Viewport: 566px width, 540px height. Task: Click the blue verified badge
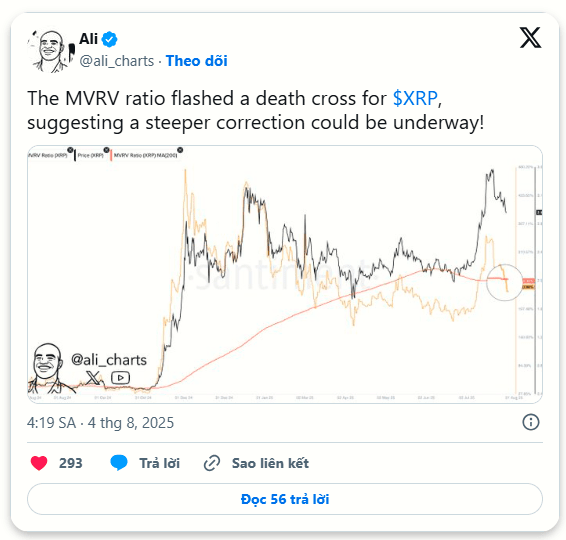109,39
